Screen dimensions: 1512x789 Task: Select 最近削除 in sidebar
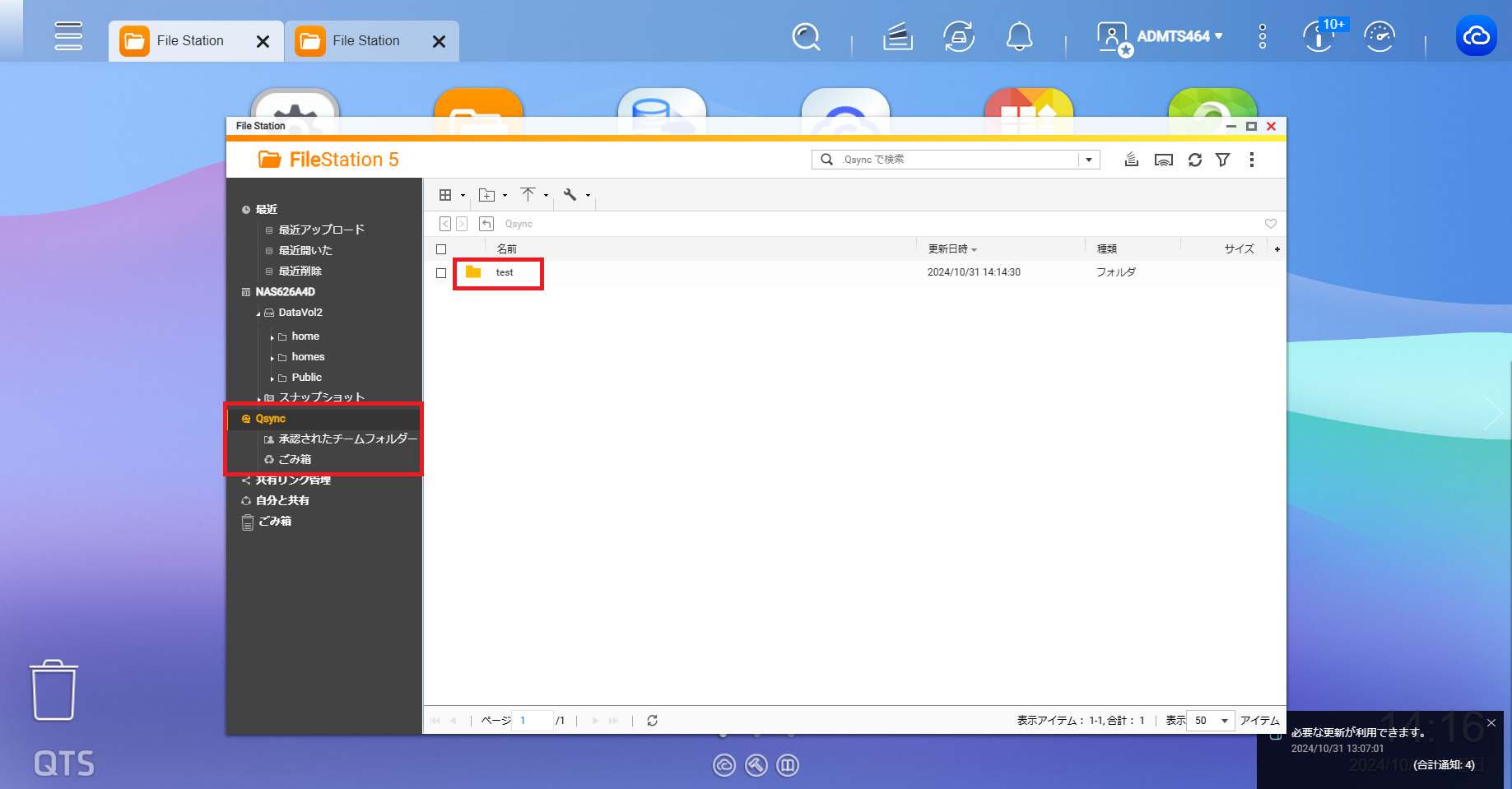tap(300, 271)
